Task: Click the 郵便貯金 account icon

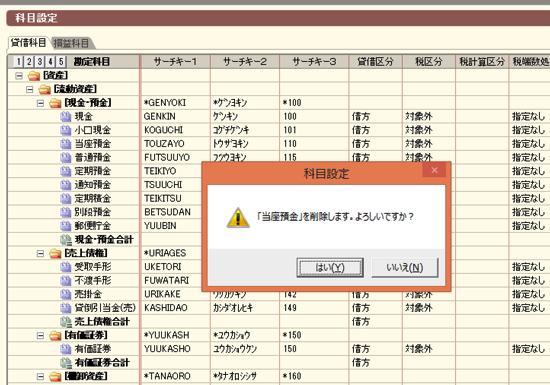Action: [66, 226]
